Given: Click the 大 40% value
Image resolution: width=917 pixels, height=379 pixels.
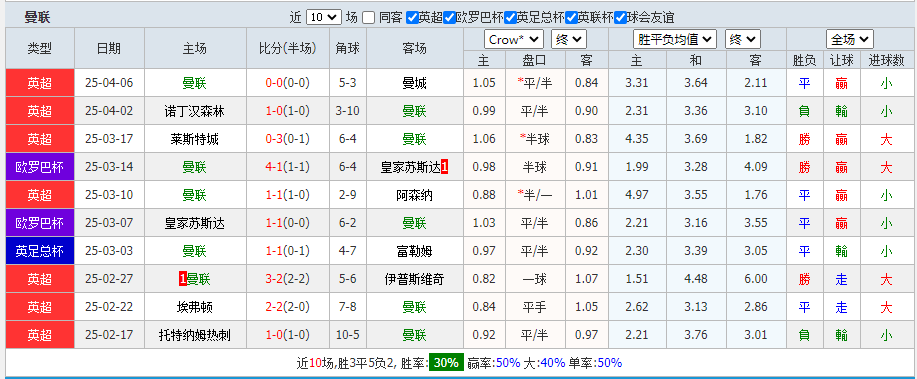Looking at the screenshot, I should tap(553, 363).
